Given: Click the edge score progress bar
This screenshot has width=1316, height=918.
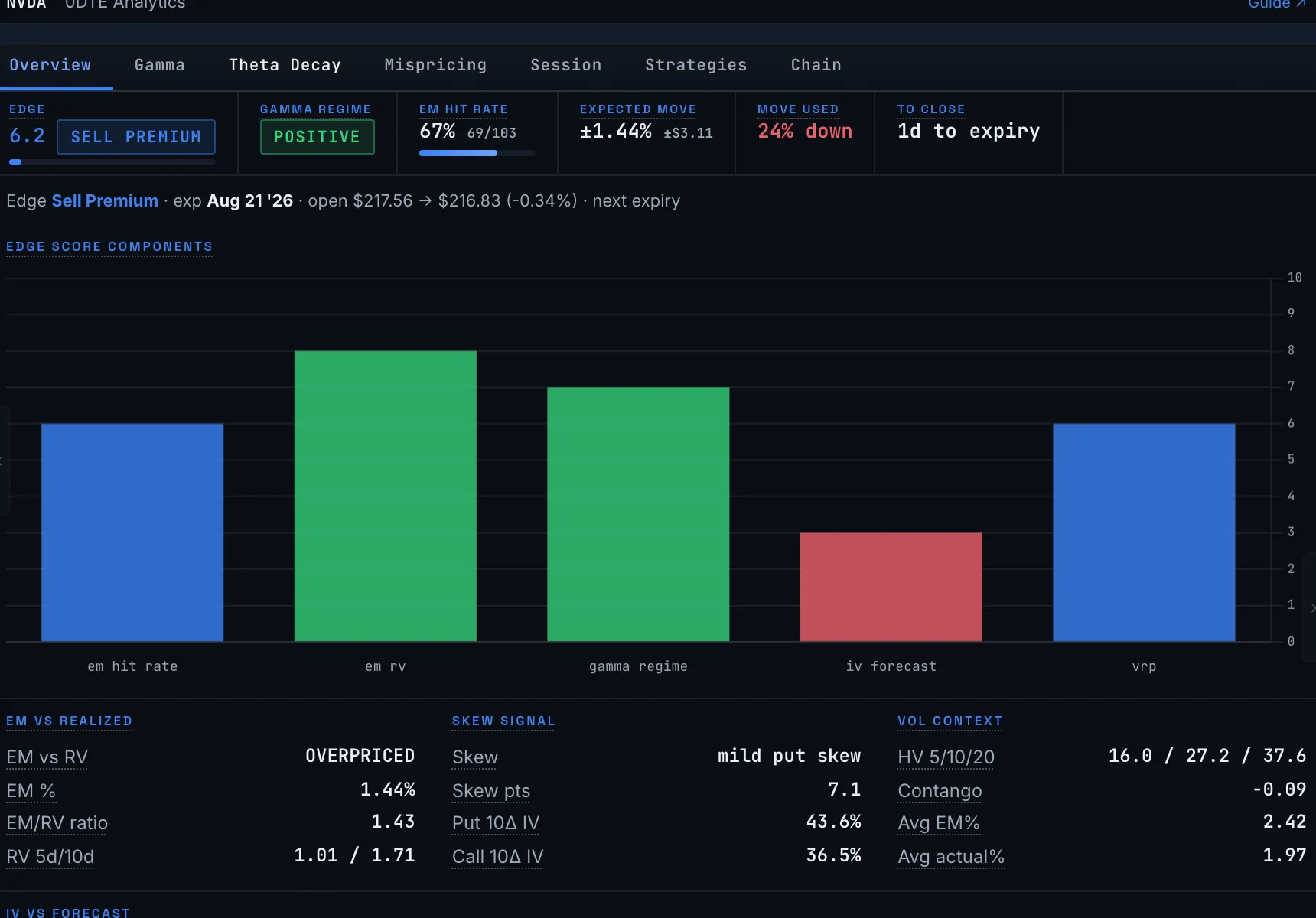Looking at the screenshot, I should [x=112, y=162].
